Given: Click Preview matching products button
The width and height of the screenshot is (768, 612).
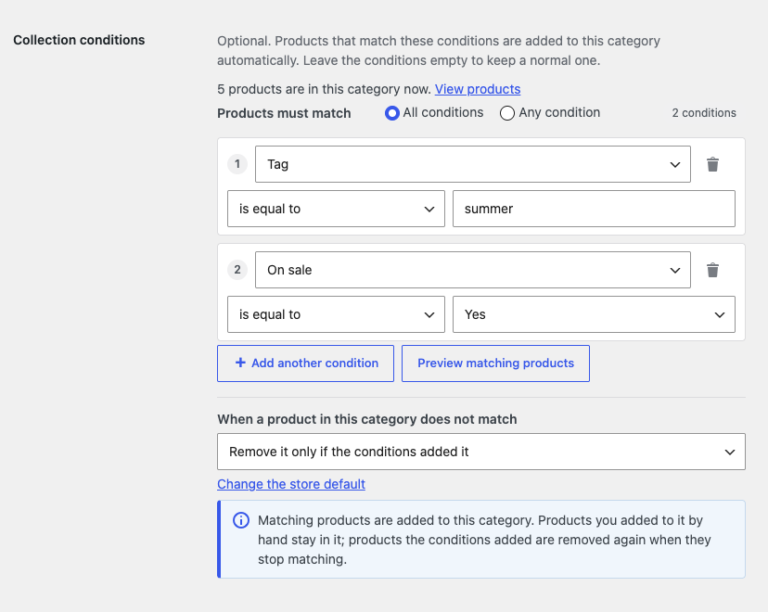Looking at the screenshot, I should [x=496, y=363].
